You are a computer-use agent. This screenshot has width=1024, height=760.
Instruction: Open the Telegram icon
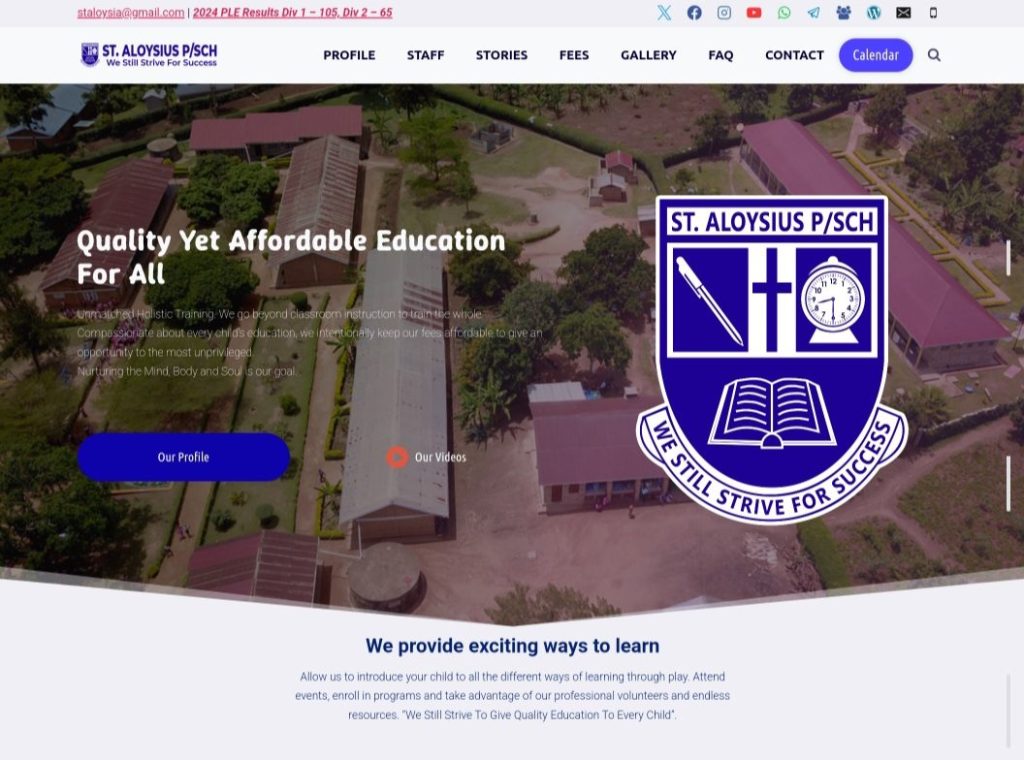click(x=814, y=12)
